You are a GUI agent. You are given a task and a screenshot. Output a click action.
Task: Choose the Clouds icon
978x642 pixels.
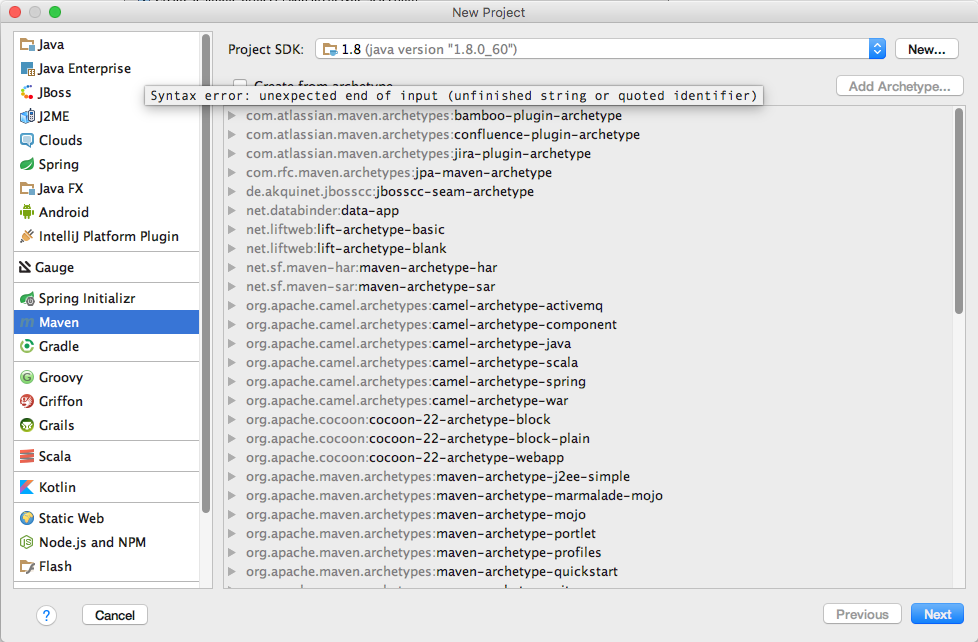[27, 140]
